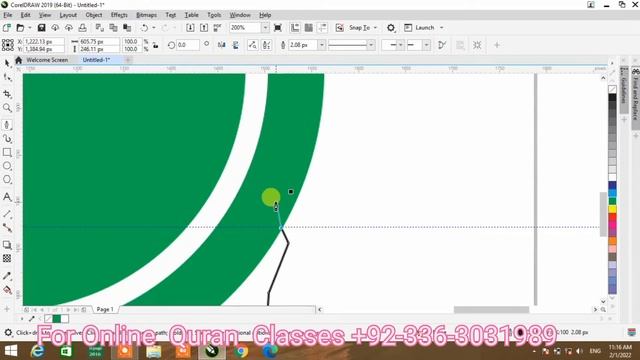Select the Page 1 tab
The height and width of the screenshot is (360, 640).
tap(105, 309)
